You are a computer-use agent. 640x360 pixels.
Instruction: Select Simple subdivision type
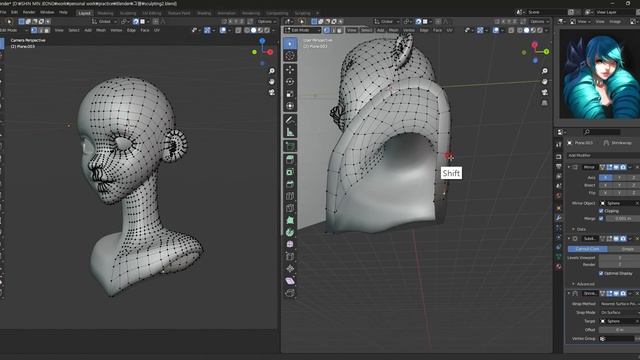(x=624, y=249)
